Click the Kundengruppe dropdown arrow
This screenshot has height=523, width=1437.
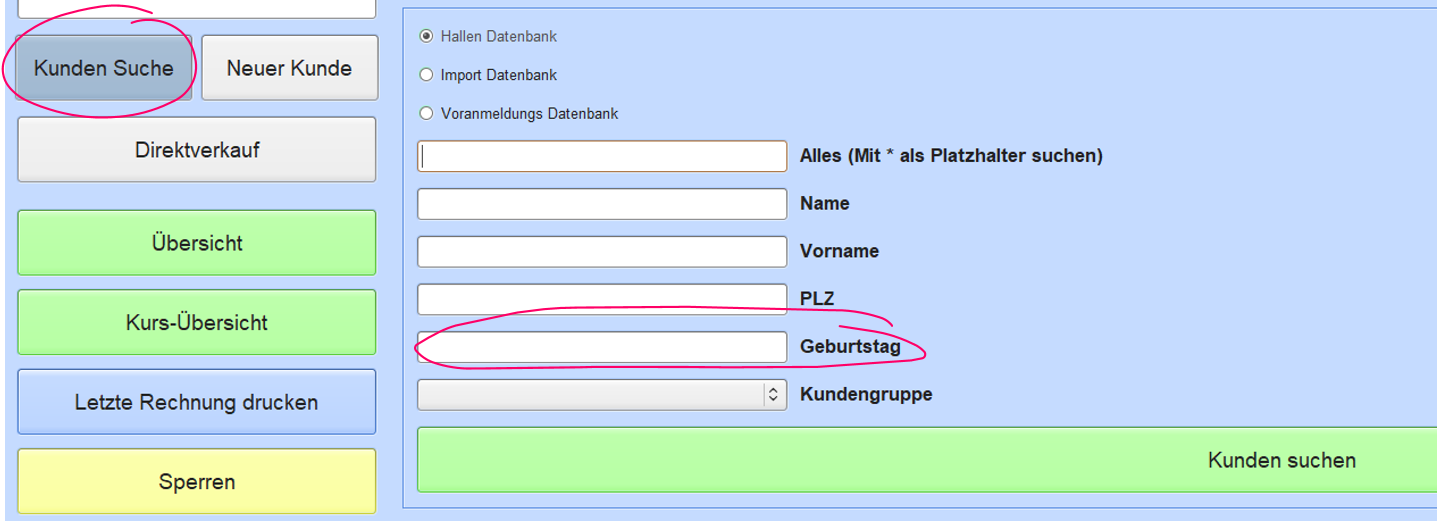pyautogui.click(x=773, y=395)
